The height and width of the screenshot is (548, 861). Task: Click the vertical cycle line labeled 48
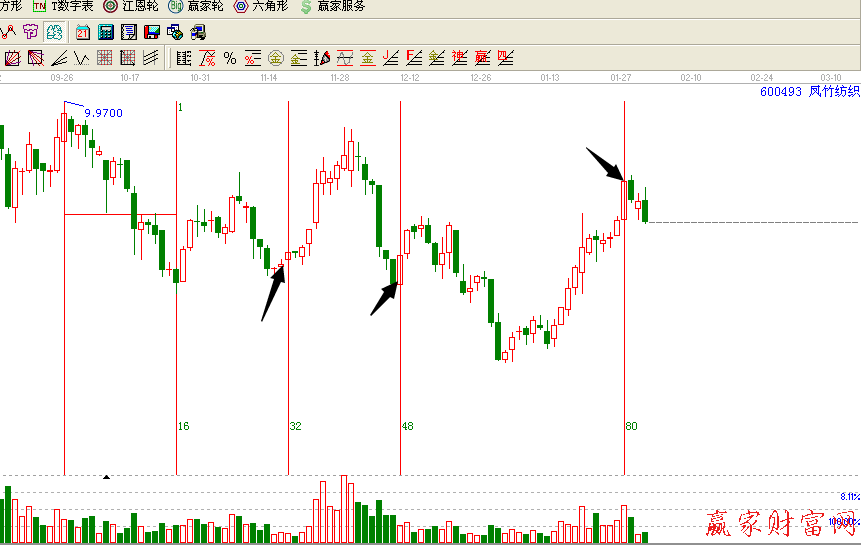400,300
